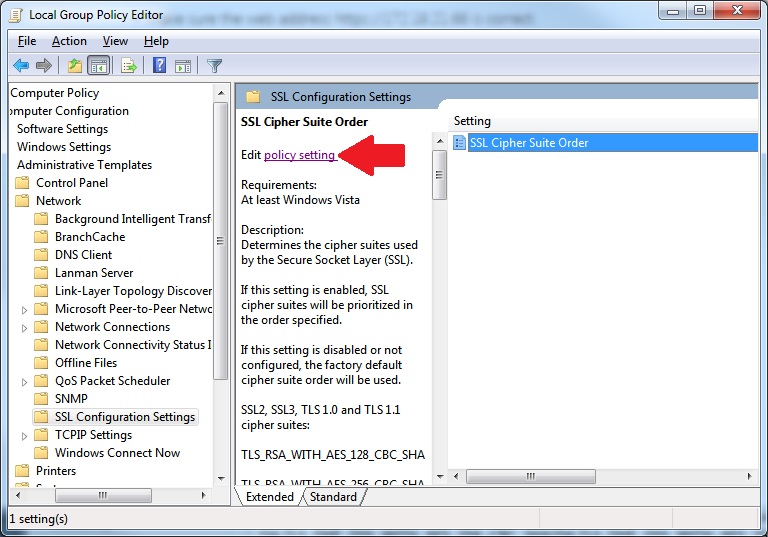This screenshot has width=768, height=537.
Task: Expand the TCPIP Settings tree node
Action: coord(25,435)
